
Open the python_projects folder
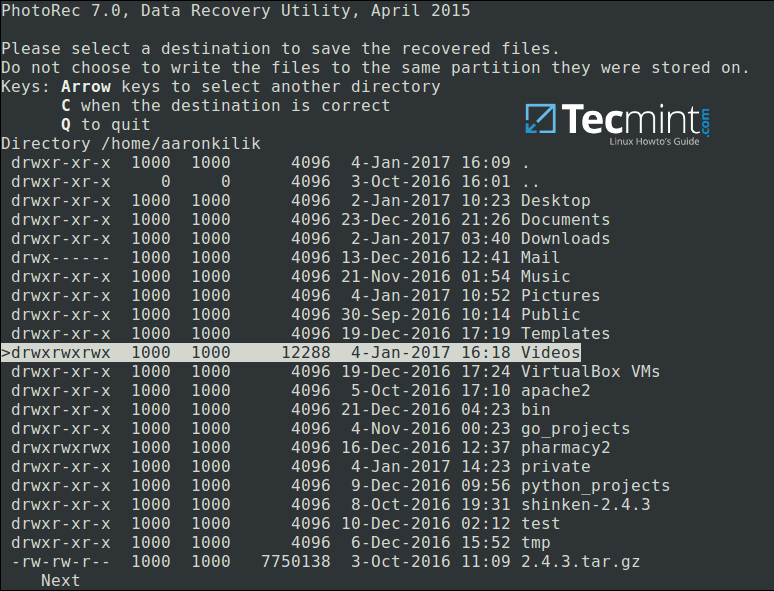(595, 486)
